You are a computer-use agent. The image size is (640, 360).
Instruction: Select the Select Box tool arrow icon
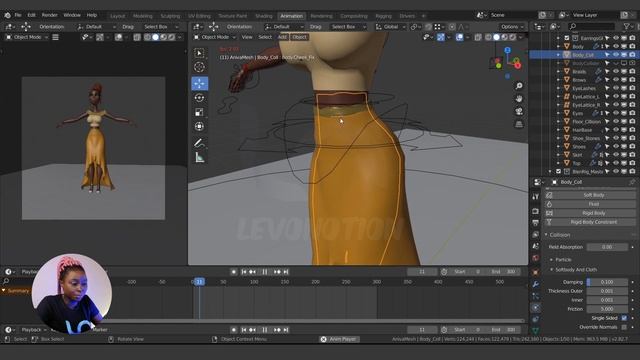[199, 53]
